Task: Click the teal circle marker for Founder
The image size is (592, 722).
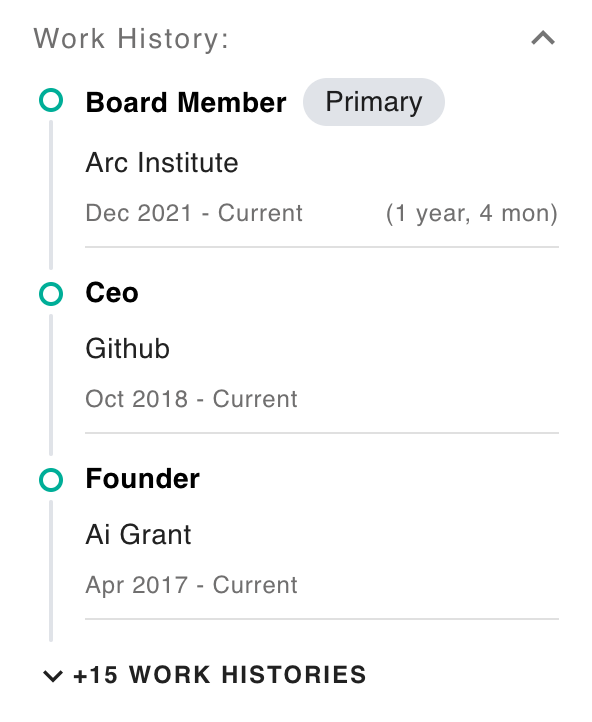Action: click(x=51, y=480)
